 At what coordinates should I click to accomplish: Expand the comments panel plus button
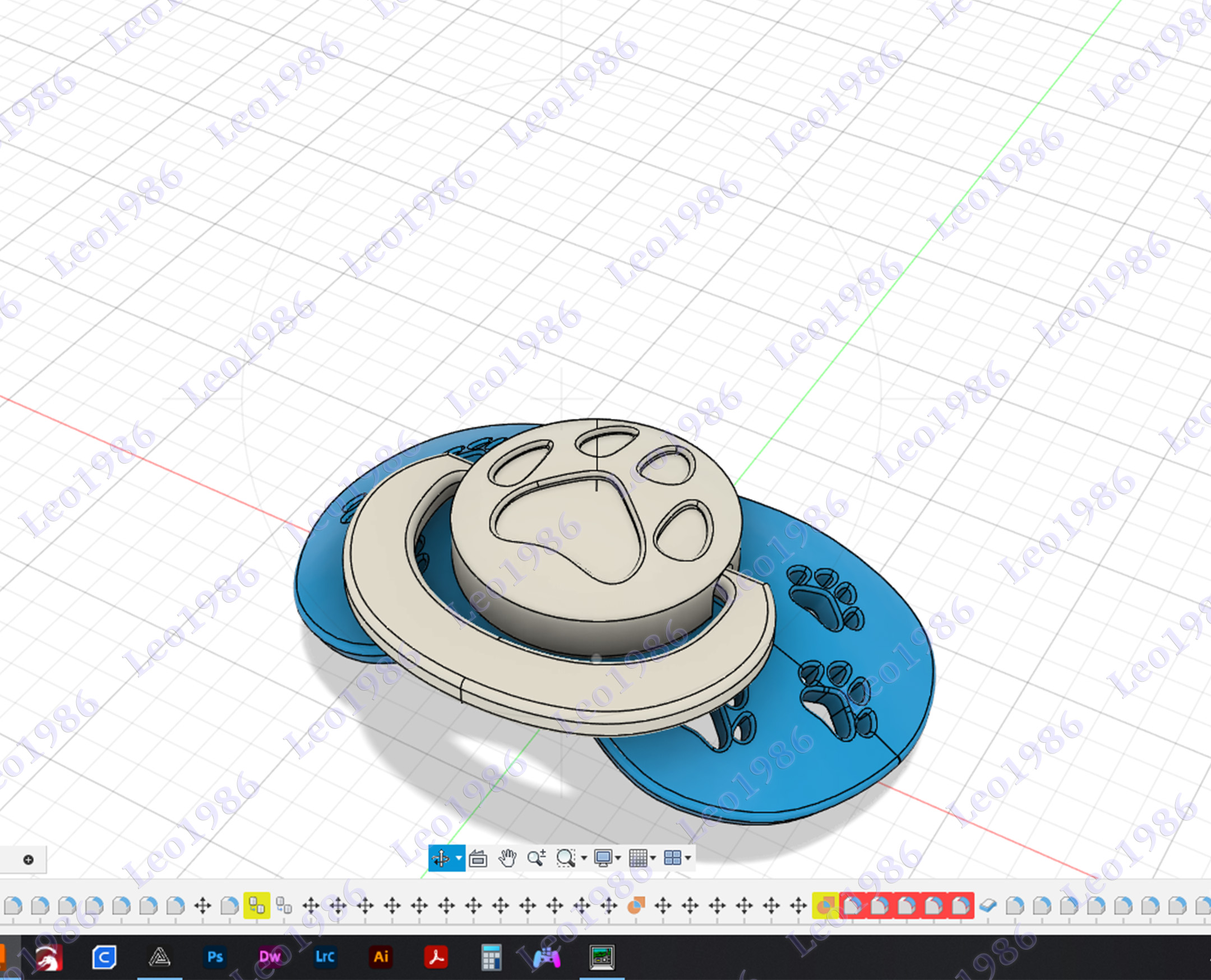point(28,860)
